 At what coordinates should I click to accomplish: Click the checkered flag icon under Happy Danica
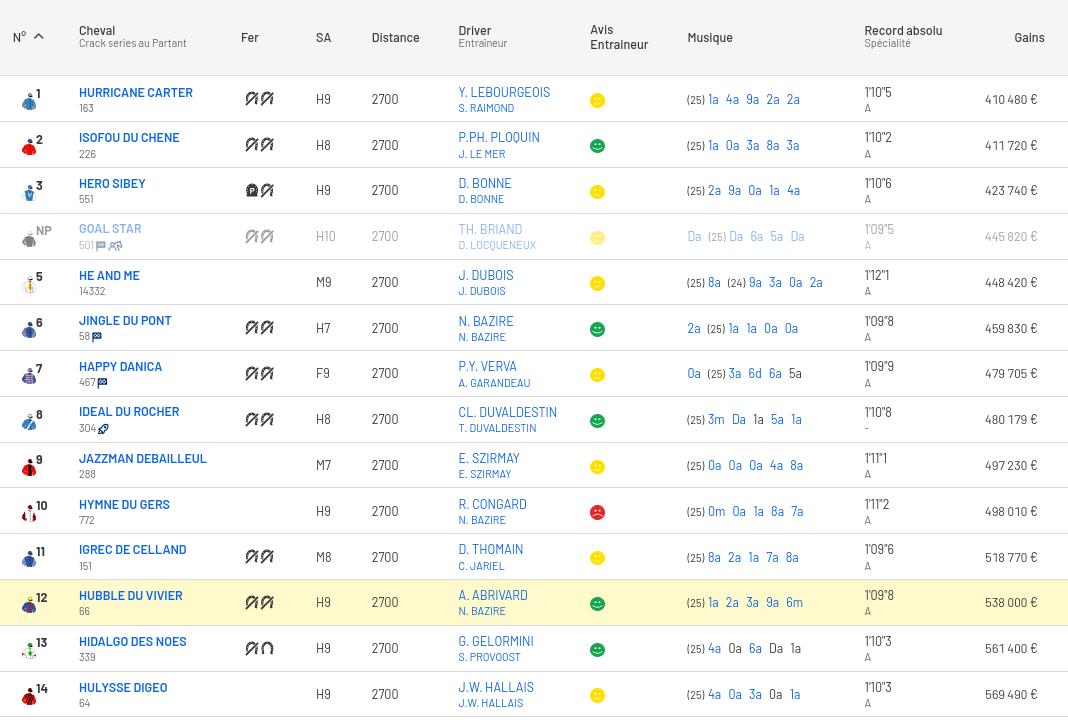point(102,383)
